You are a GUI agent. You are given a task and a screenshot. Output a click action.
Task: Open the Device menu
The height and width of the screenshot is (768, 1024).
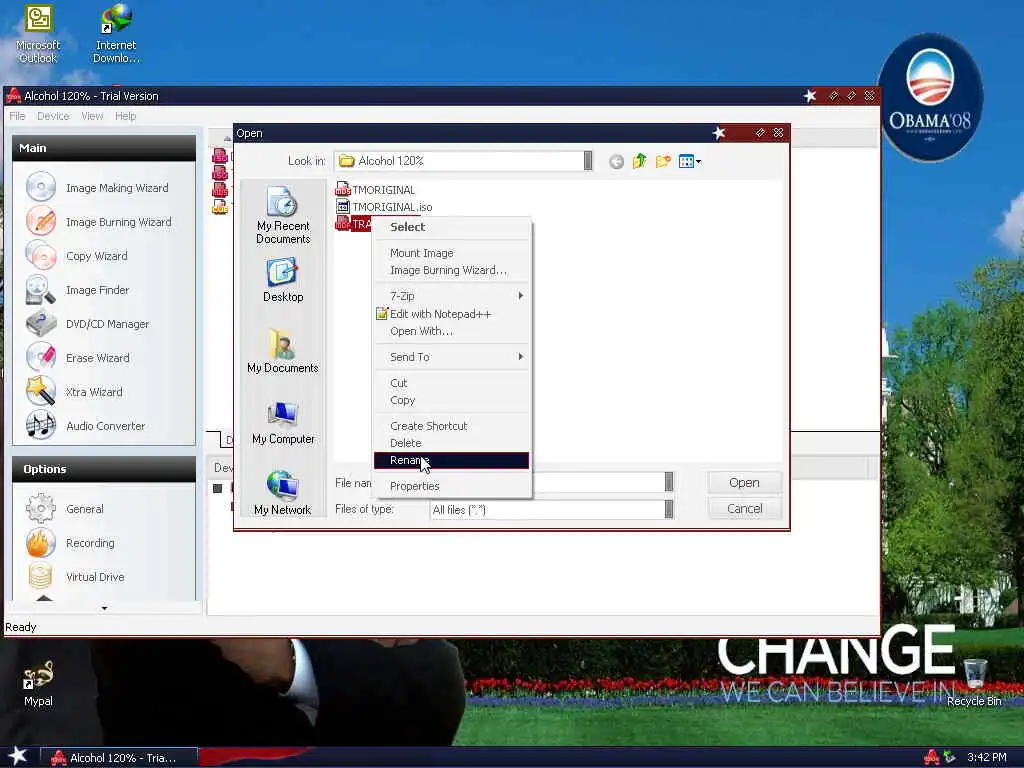[x=53, y=116]
